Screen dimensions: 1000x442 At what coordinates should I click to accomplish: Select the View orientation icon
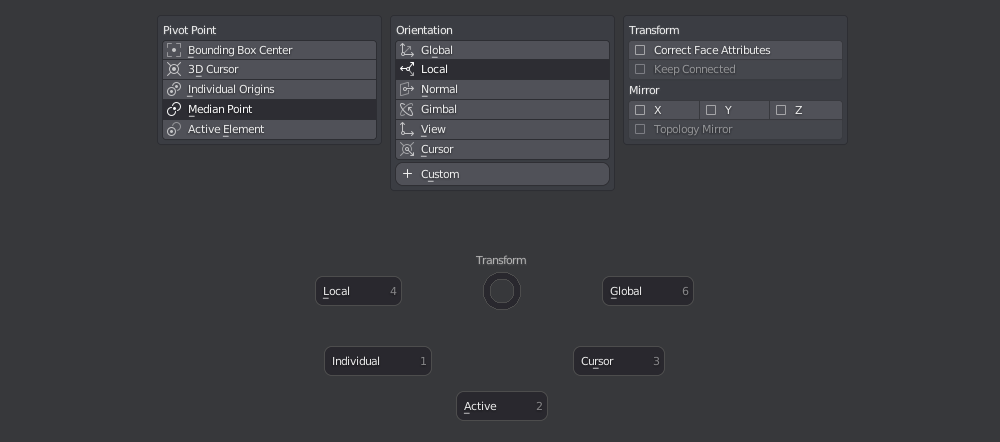[407, 129]
